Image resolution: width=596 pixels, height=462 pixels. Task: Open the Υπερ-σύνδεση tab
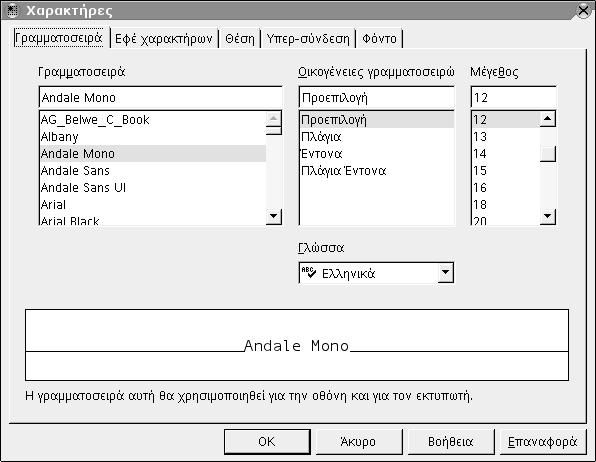coord(308,39)
